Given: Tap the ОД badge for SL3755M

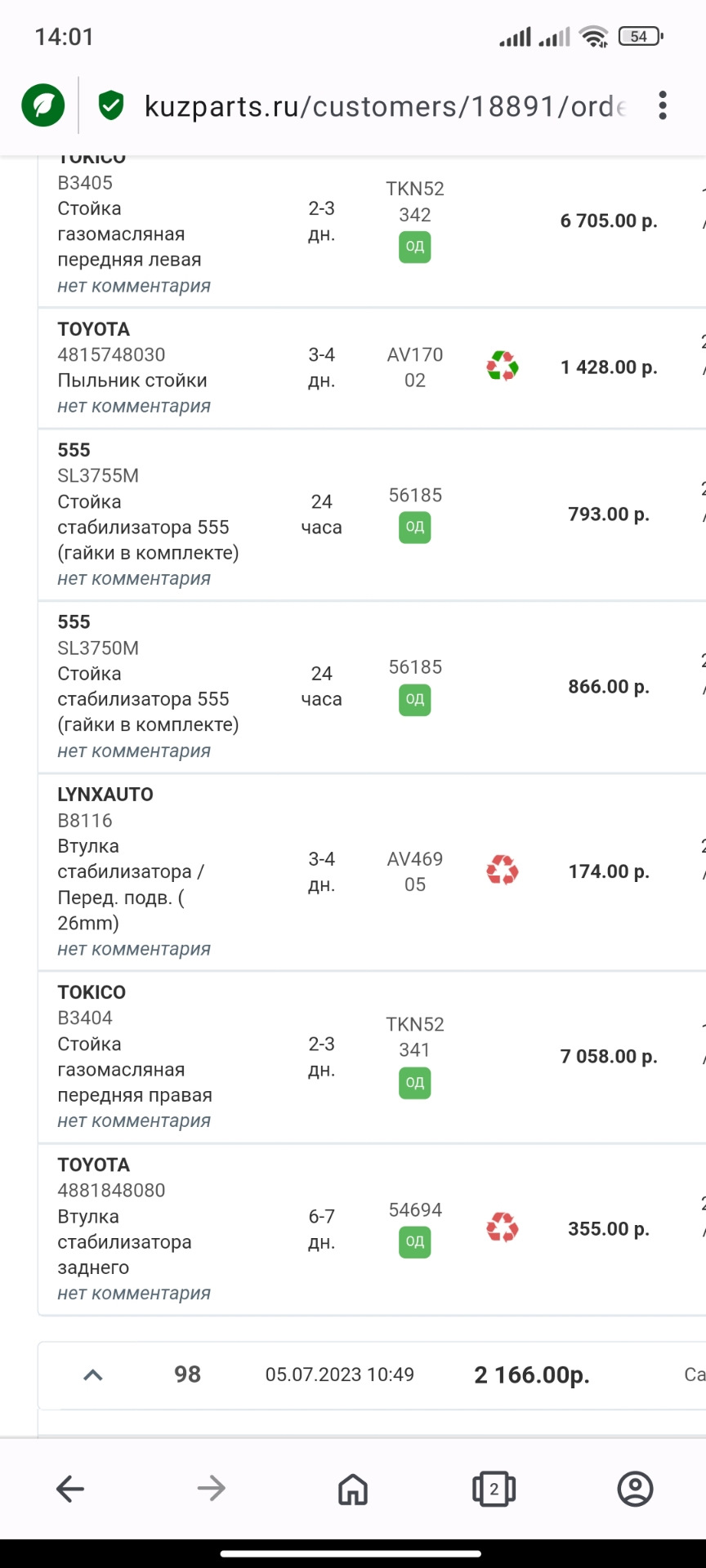Looking at the screenshot, I should pos(415,527).
